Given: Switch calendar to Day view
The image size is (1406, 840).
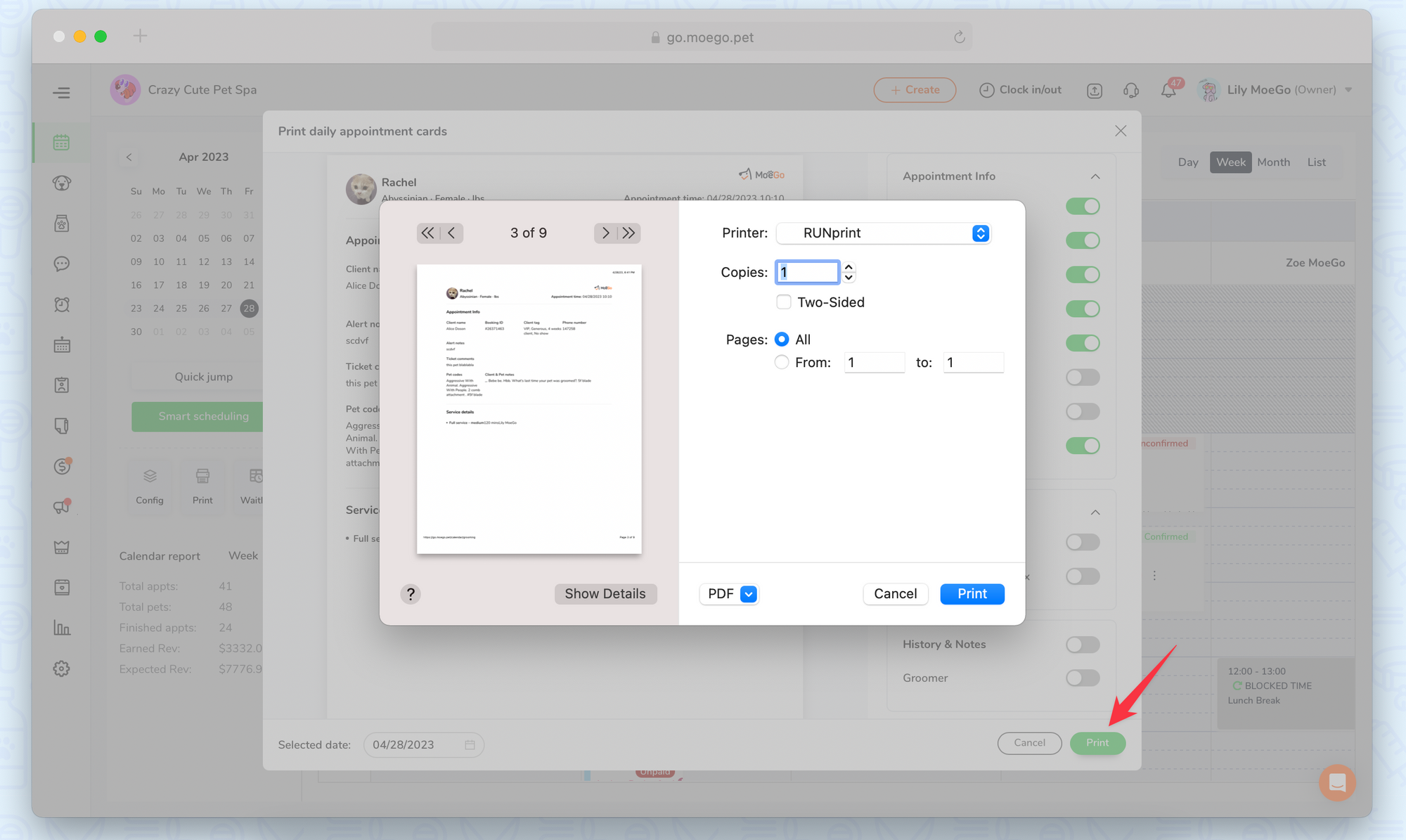Looking at the screenshot, I should [1188, 162].
